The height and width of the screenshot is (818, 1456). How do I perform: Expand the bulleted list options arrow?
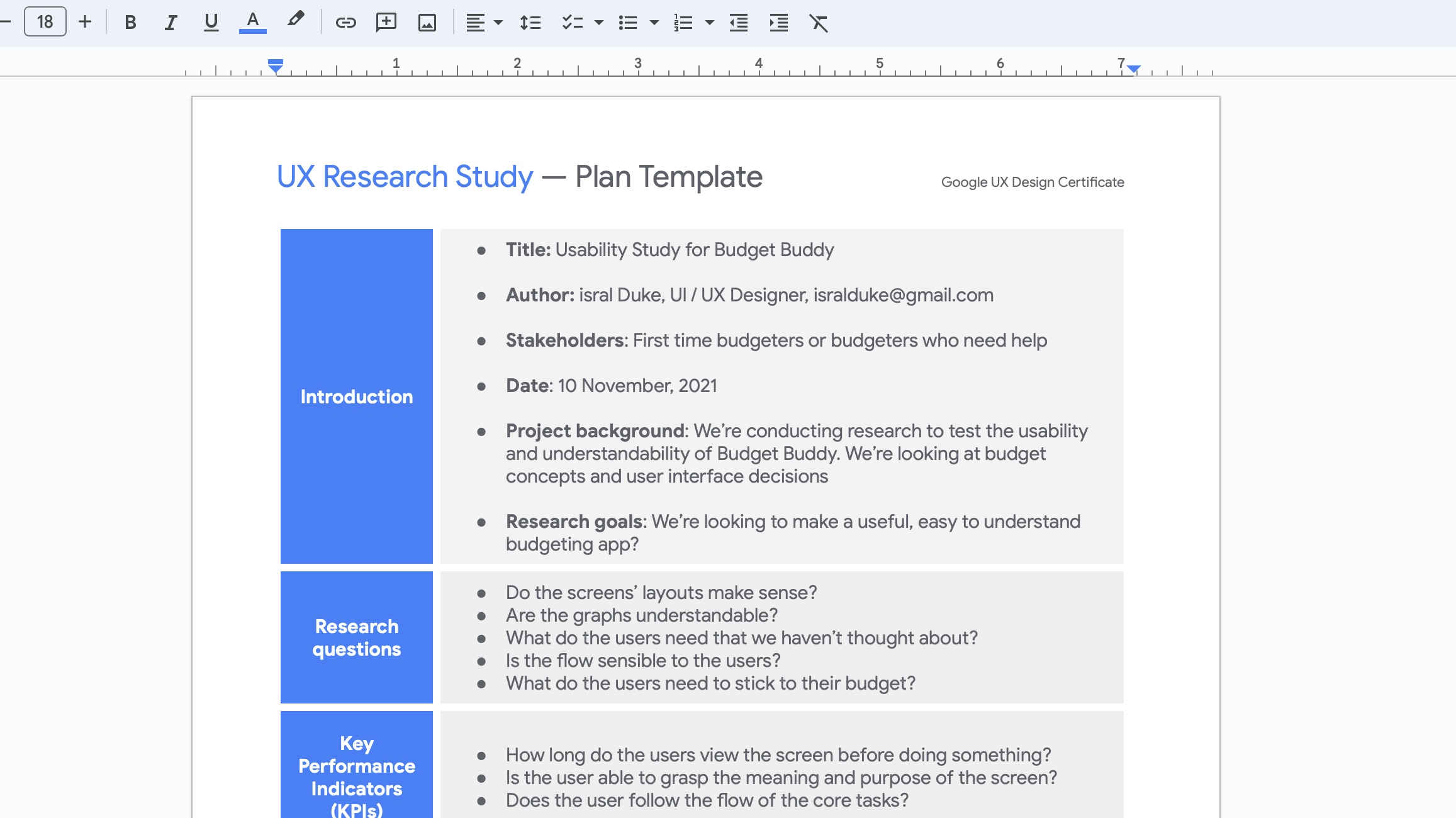[x=654, y=23]
